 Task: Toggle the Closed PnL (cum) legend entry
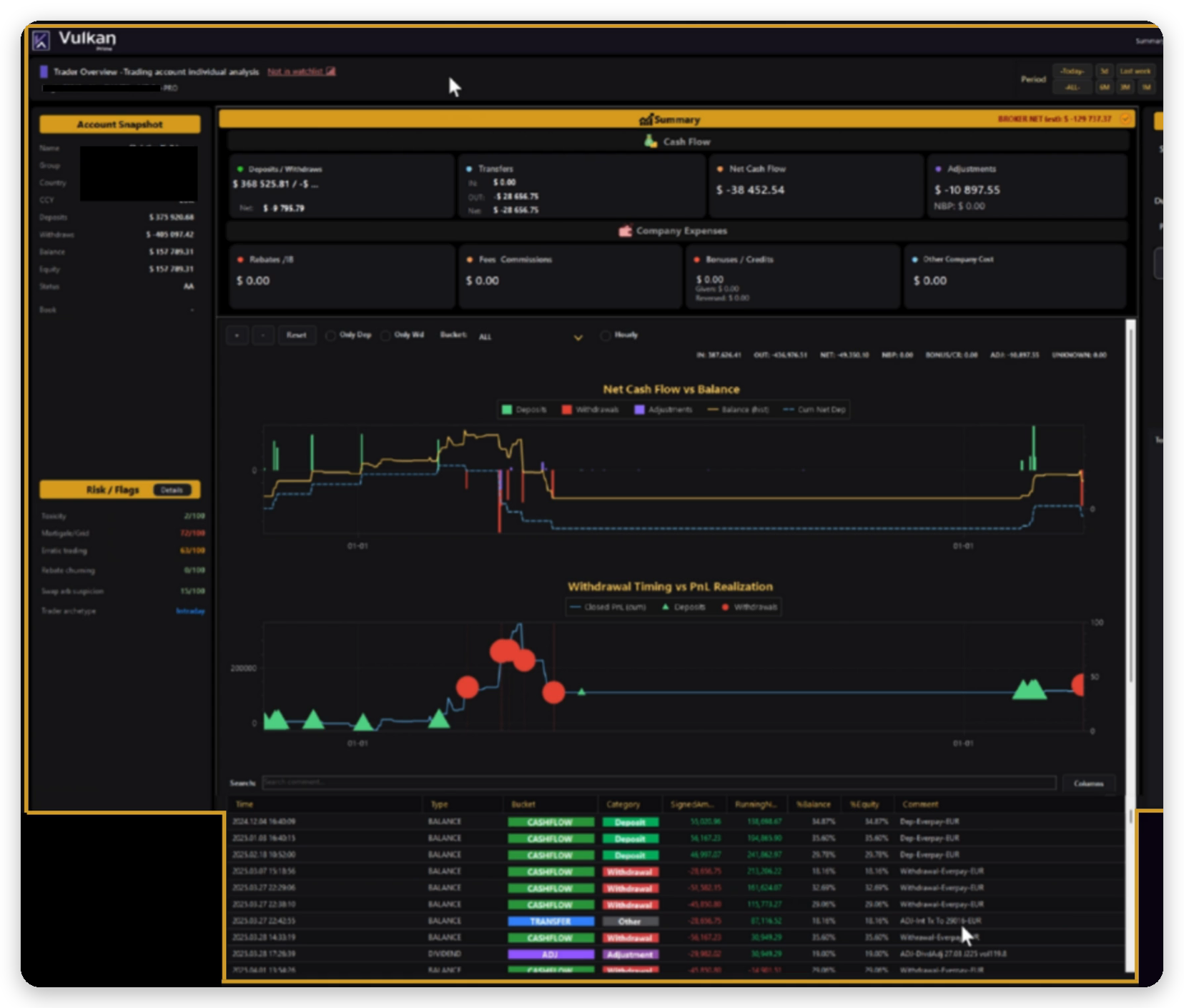[608, 607]
